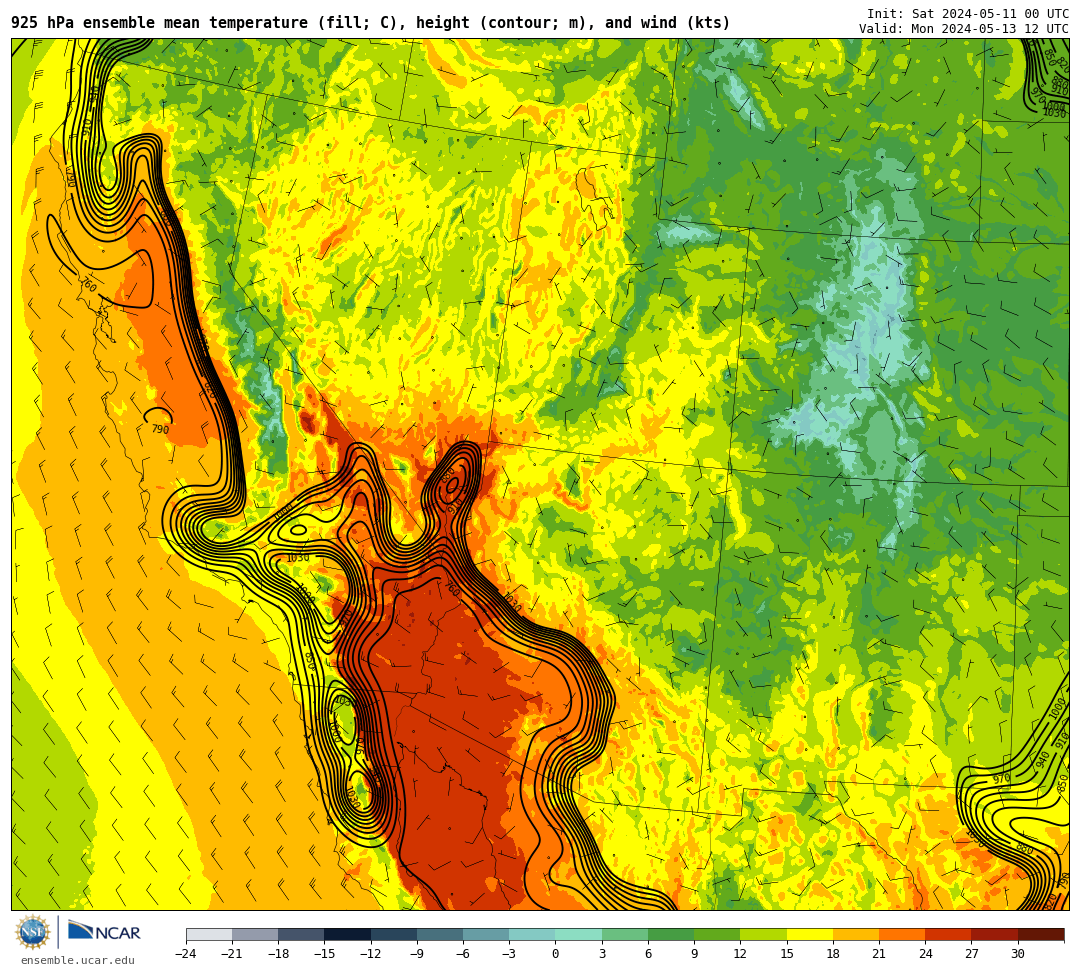
Task: Pick the mint swatch between 0 and 3
Action: pos(579,934)
